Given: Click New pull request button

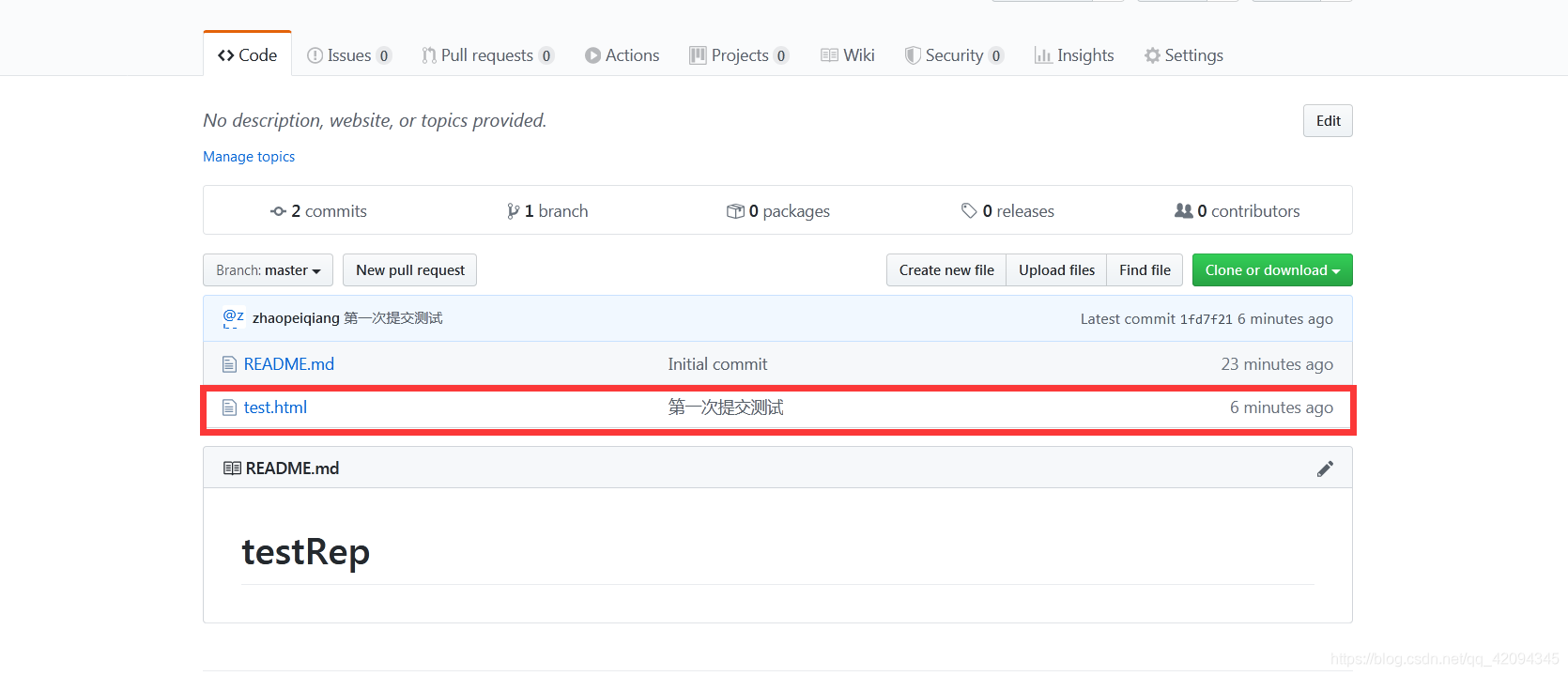Looking at the screenshot, I should pyautogui.click(x=409, y=270).
